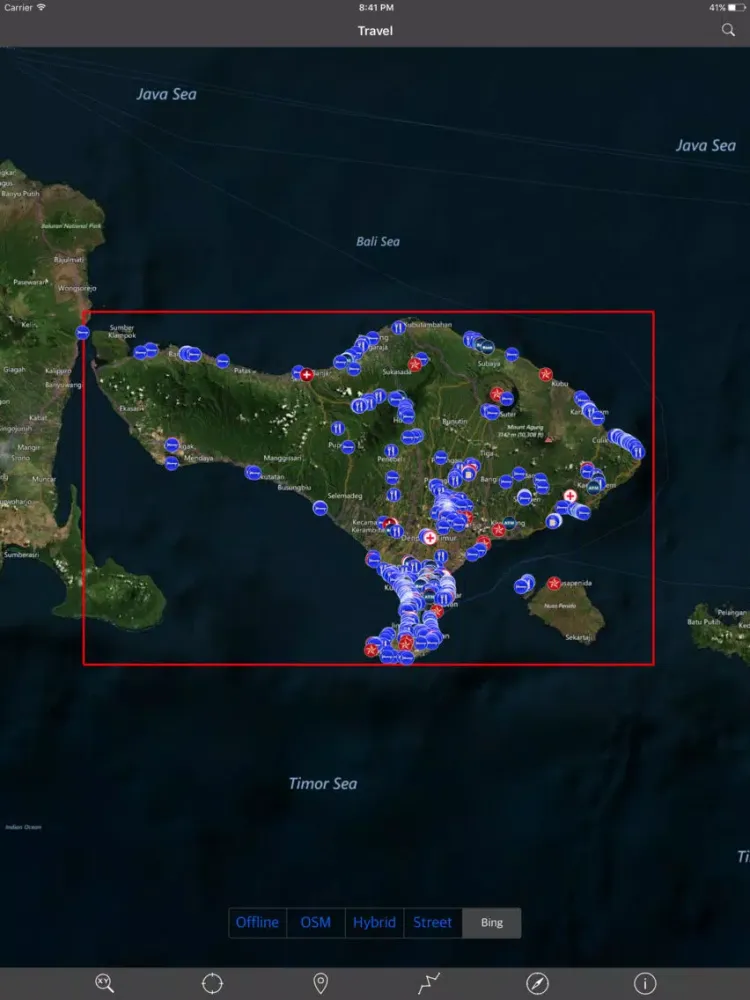The height and width of the screenshot is (1000, 750).
Task: Tap the restaurant marker at Kubutambahan
Action: pyautogui.click(x=399, y=327)
